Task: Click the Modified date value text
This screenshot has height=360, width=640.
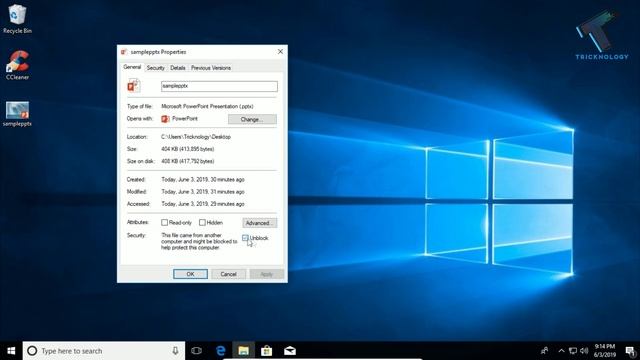Action: [203, 192]
